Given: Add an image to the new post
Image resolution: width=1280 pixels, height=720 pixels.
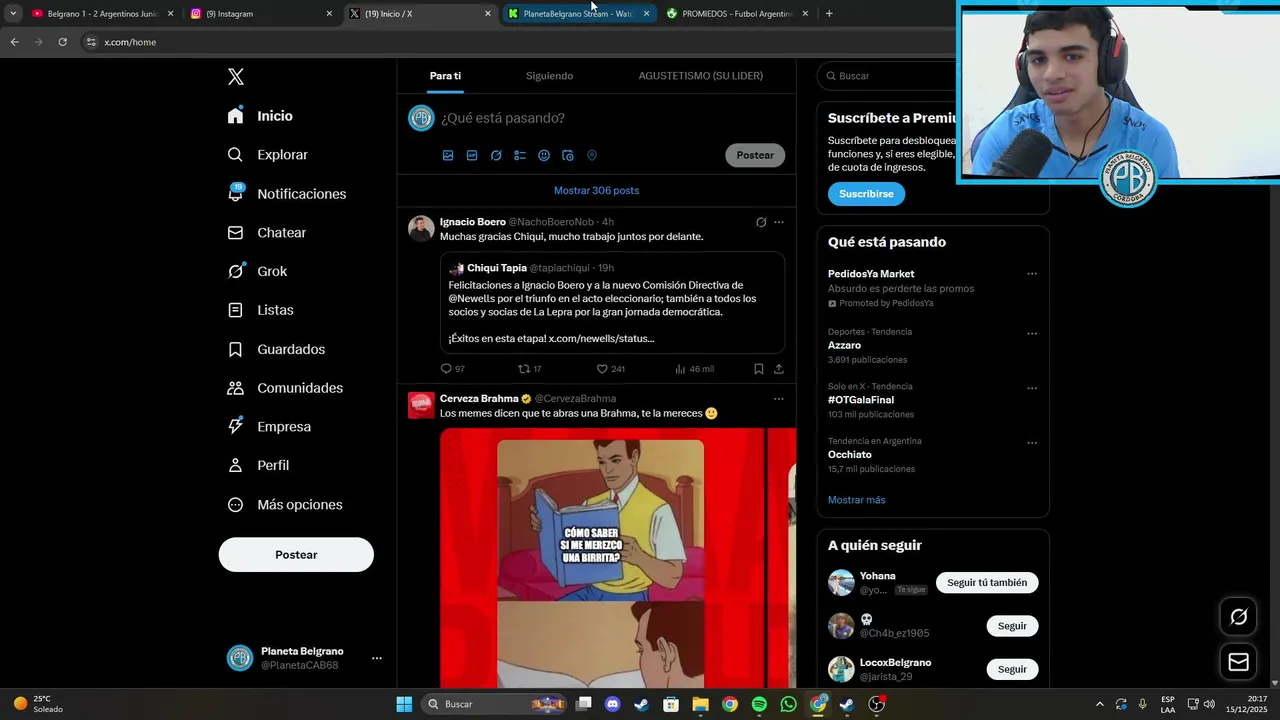Looking at the screenshot, I should point(448,155).
